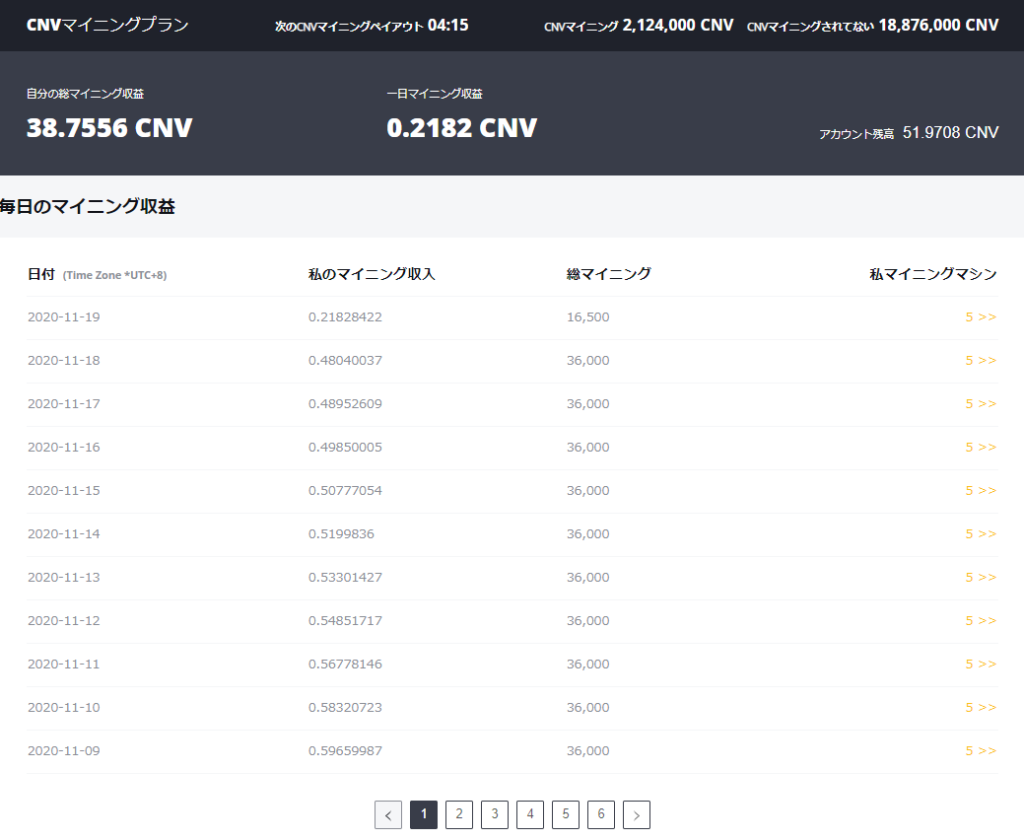Screen dimensions: 1024x840
Task: Open mining machines link for 2020-11-10
Action: pyautogui.click(x=981, y=707)
